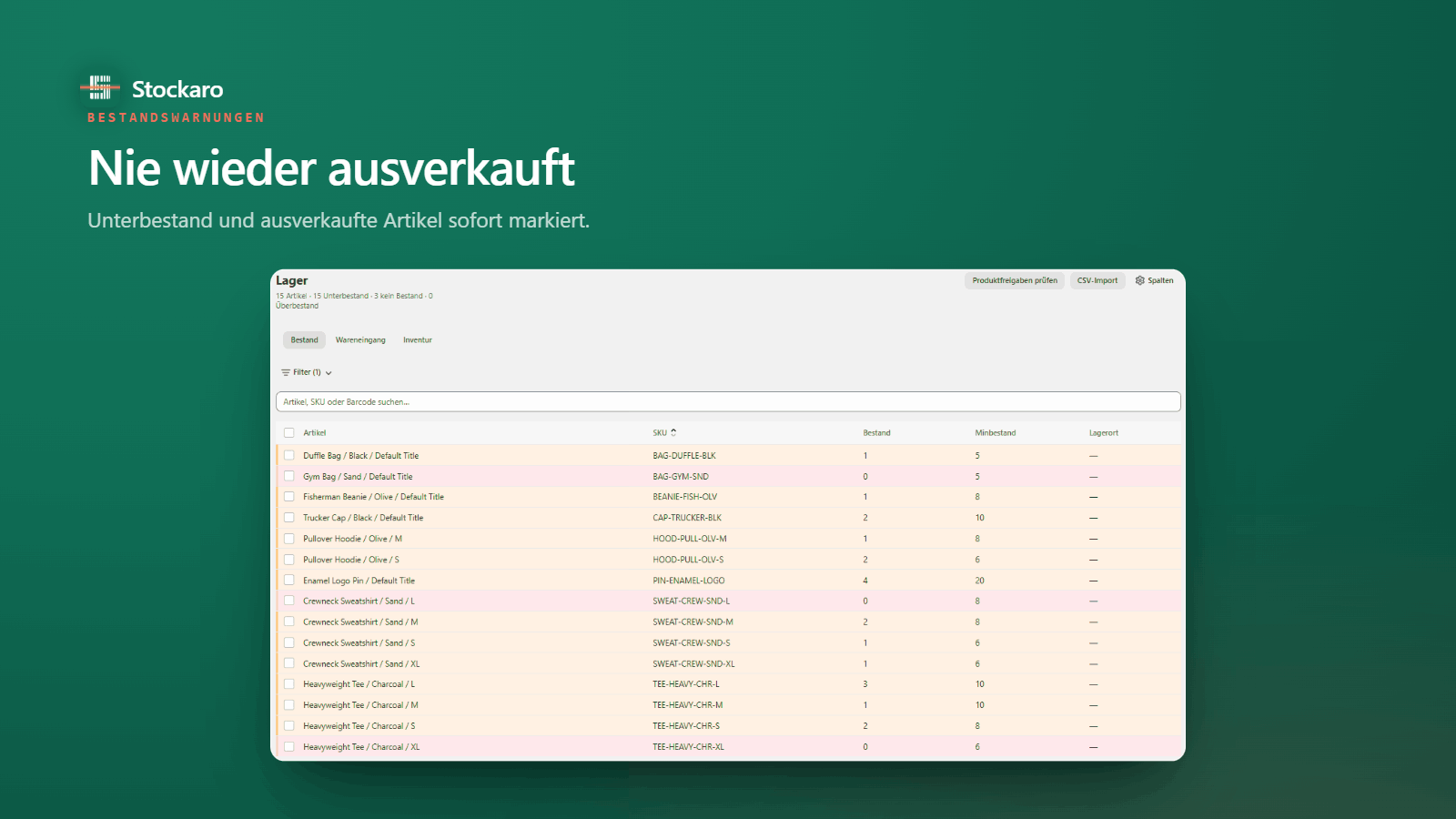Tick Enamel Logo Pin checkbox
Screen dimensions: 1456x819
pyautogui.click(x=289, y=580)
